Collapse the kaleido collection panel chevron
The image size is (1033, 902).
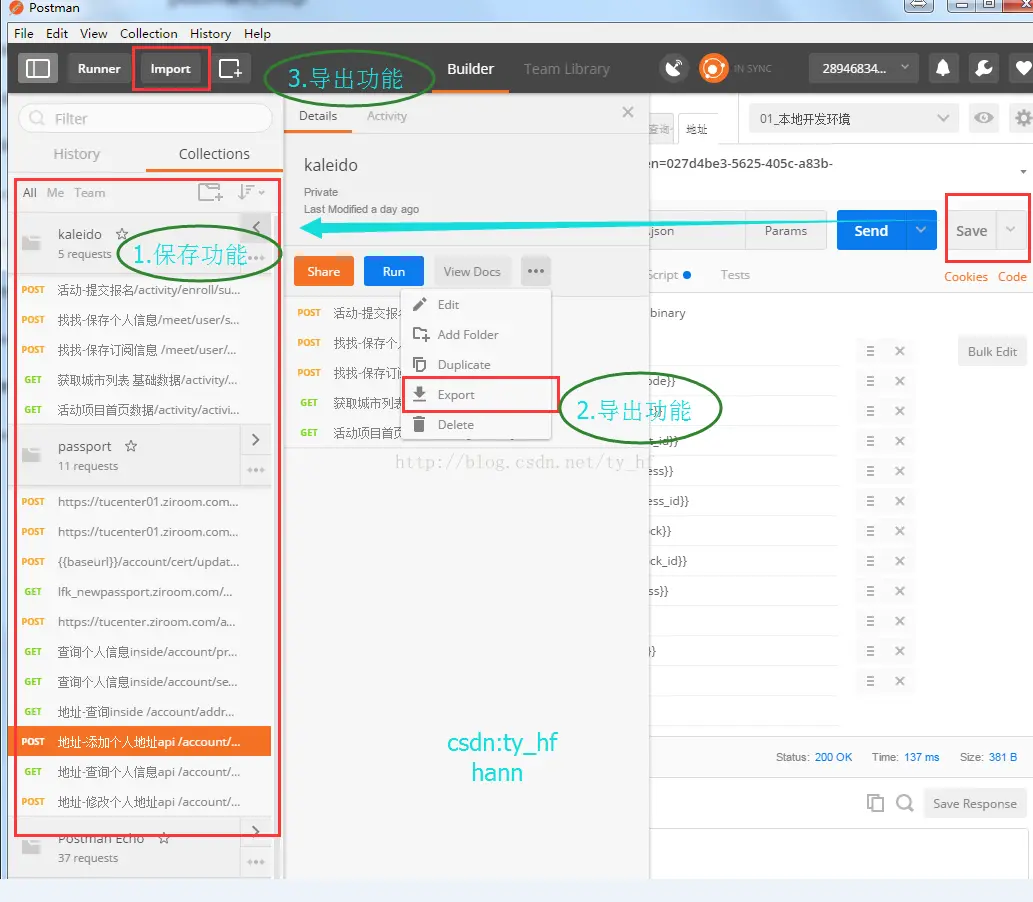[256, 227]
